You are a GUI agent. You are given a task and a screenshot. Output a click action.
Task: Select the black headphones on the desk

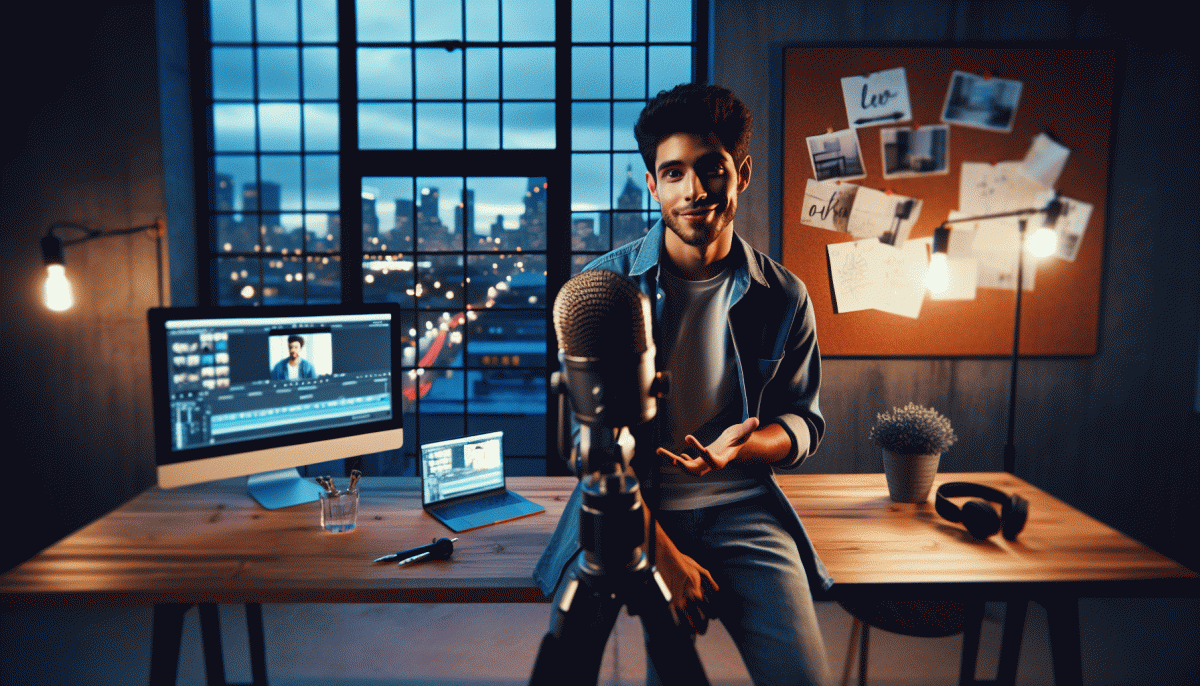[980, 510]
